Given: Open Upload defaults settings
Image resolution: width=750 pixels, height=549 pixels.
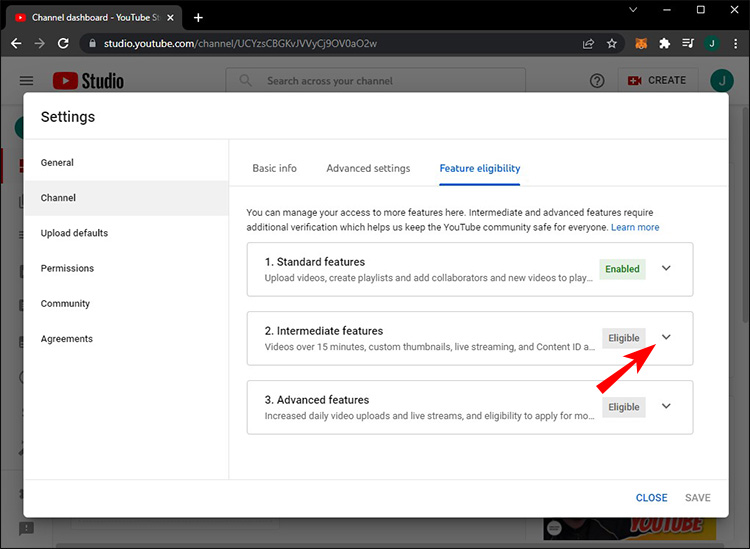Looking at the screenshot, I should (126, 233).
